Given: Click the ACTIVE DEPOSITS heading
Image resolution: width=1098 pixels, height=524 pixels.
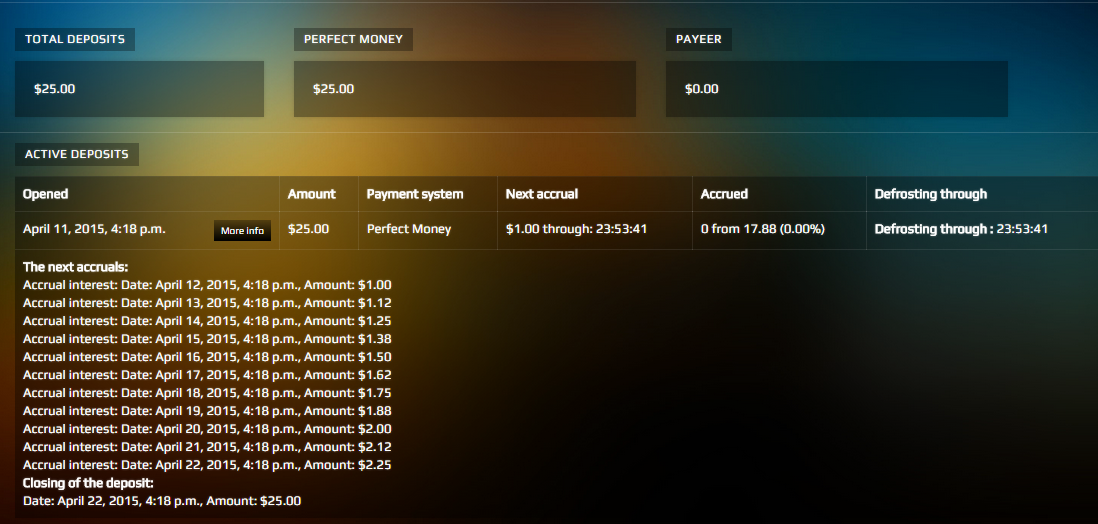Looking at the screenshot, I should (x=77, y=154).
